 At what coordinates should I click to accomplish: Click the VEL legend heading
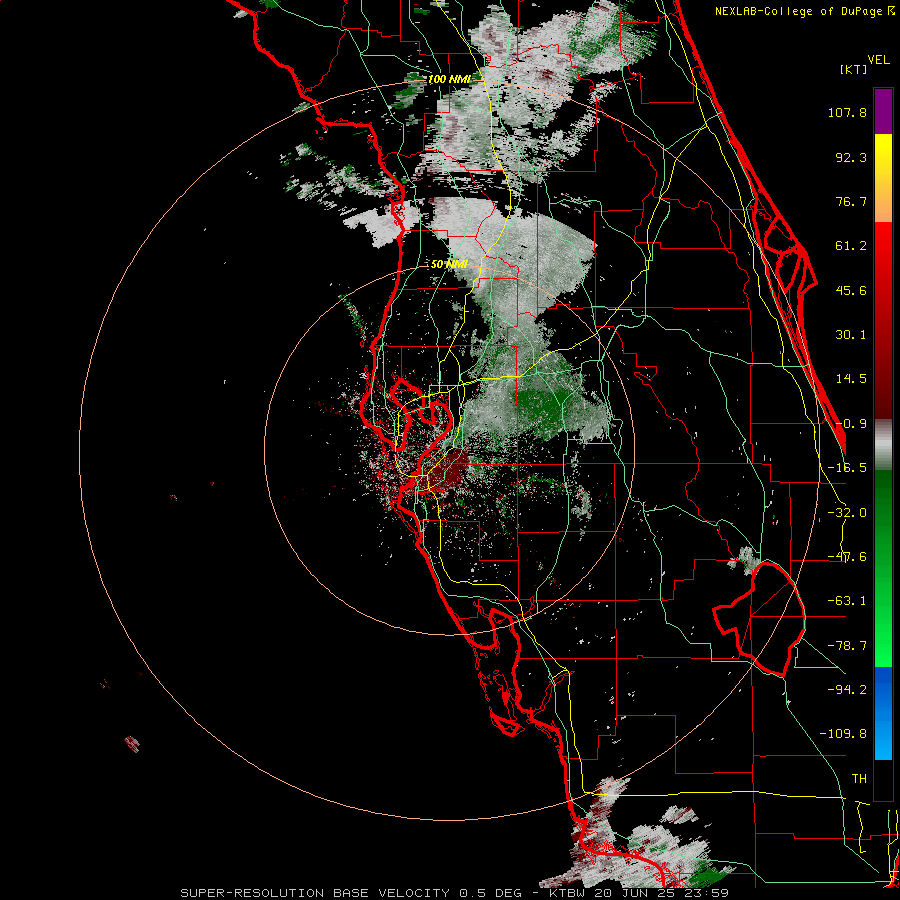(879, 60)
